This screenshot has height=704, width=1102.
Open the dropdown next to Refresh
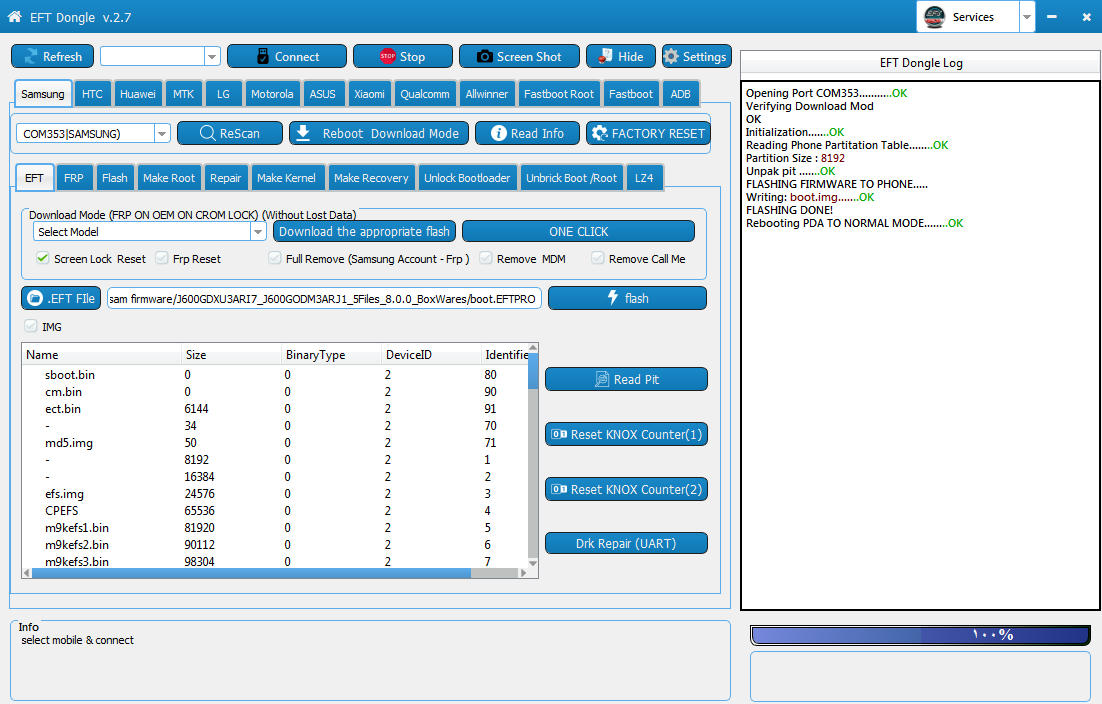212,56
